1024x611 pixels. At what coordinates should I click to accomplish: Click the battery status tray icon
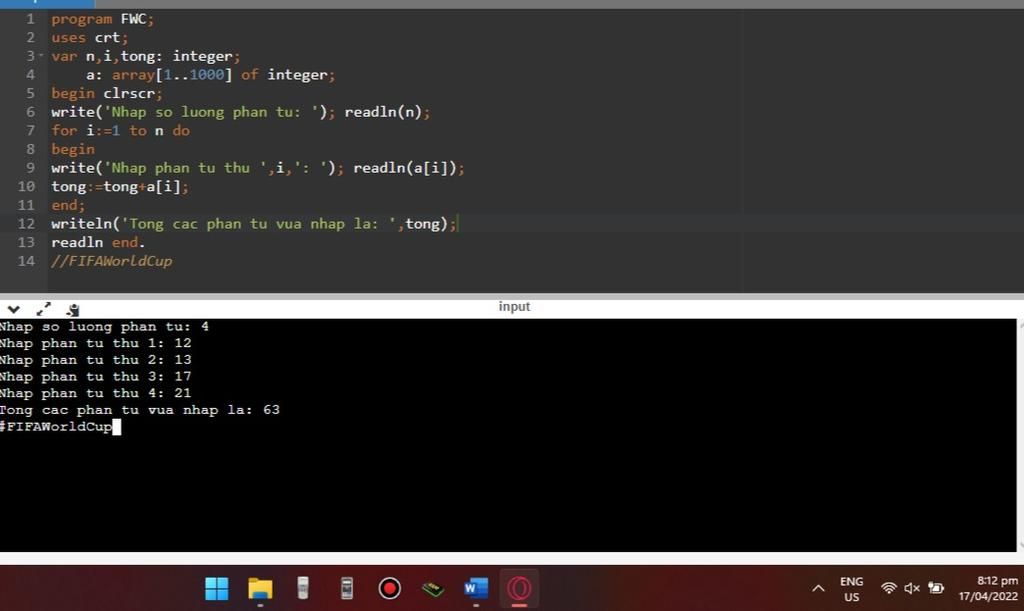pos(936,588)
